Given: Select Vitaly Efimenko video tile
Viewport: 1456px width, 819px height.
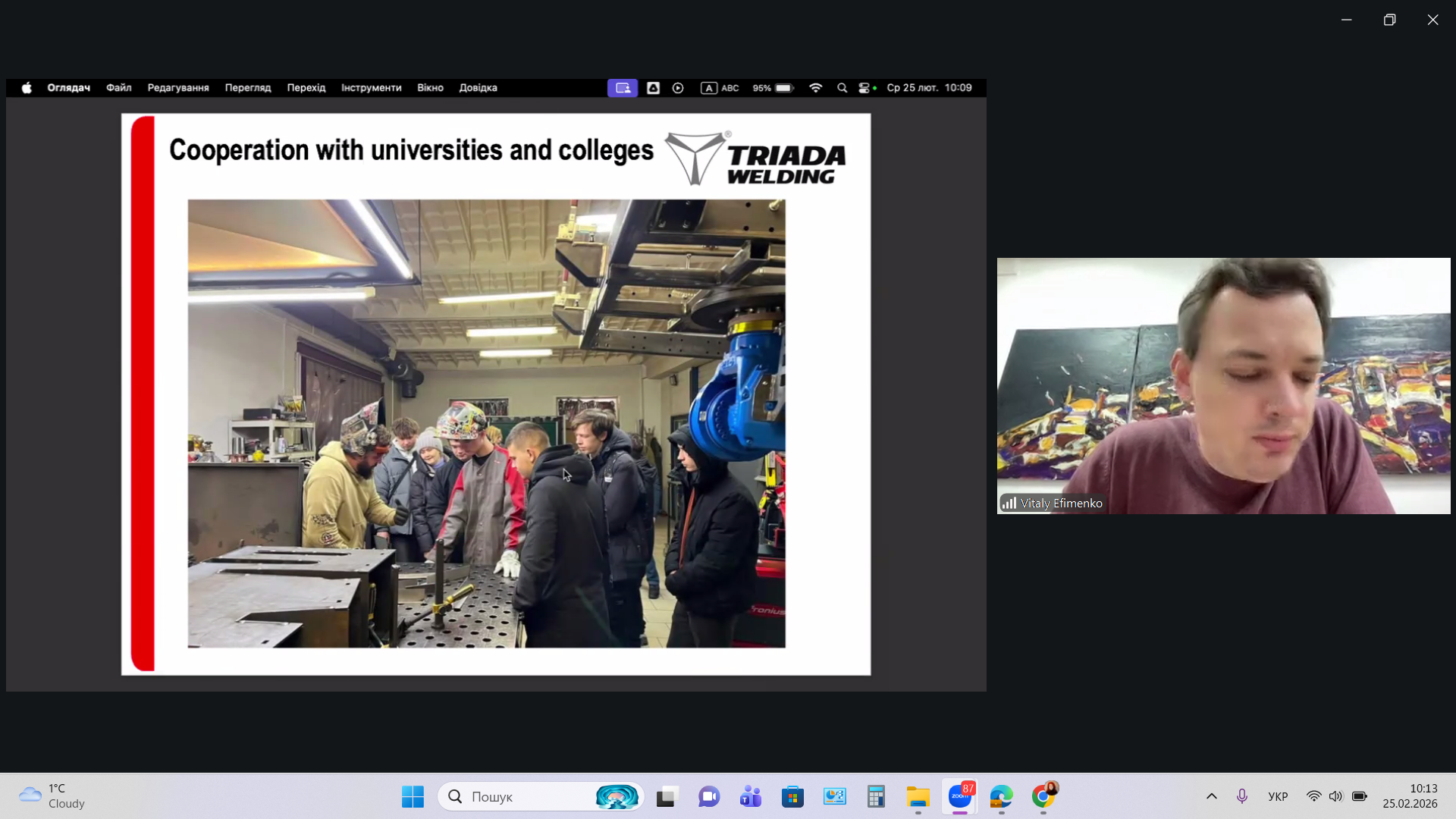Looking at the screenshot, I should pyautogui.click(x=1223, y=386).
